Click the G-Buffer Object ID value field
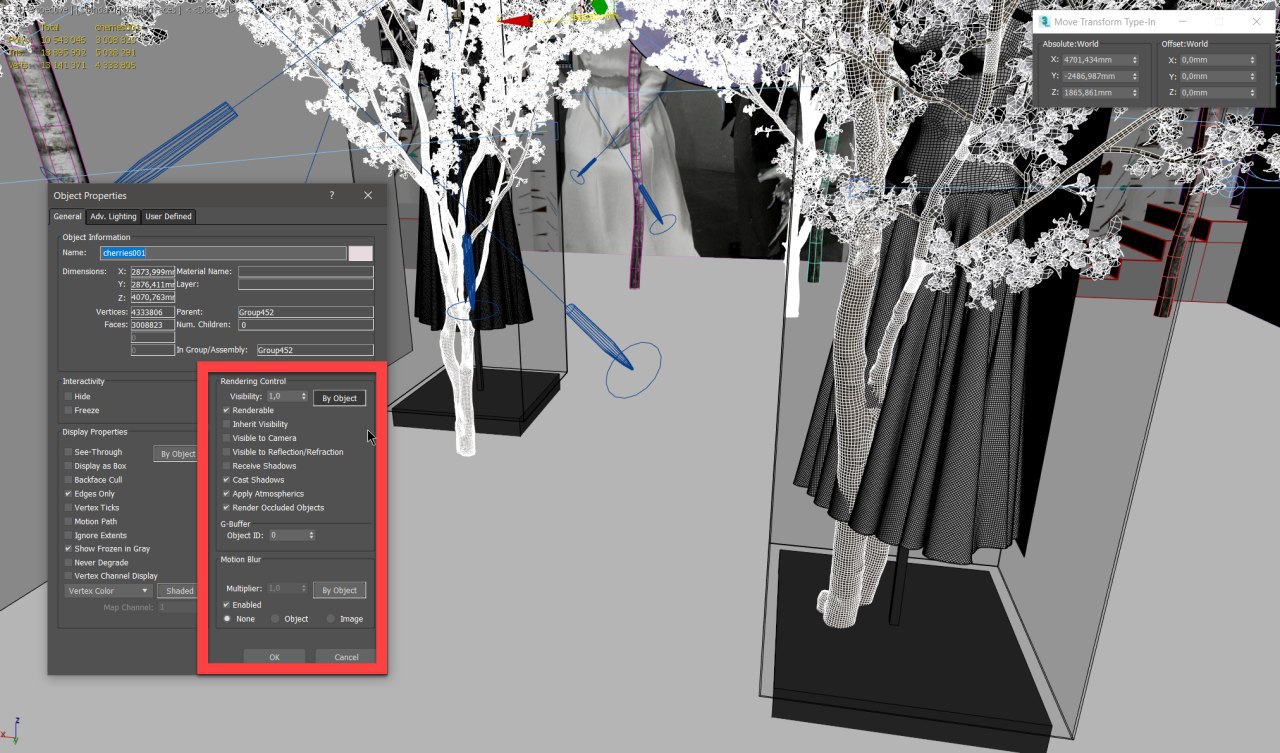The height and width of the screenshot is (753, 1280). point(287,535)
